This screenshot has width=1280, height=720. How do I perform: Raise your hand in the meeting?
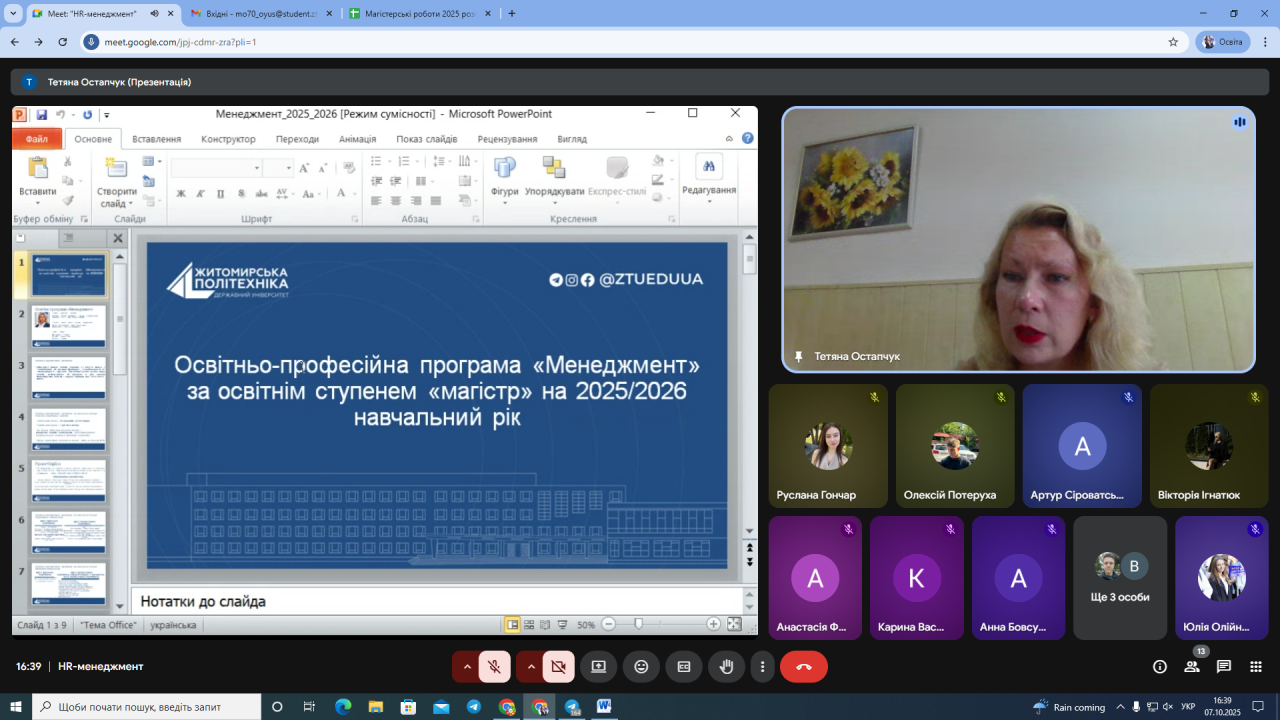click(x=727, y=667)
